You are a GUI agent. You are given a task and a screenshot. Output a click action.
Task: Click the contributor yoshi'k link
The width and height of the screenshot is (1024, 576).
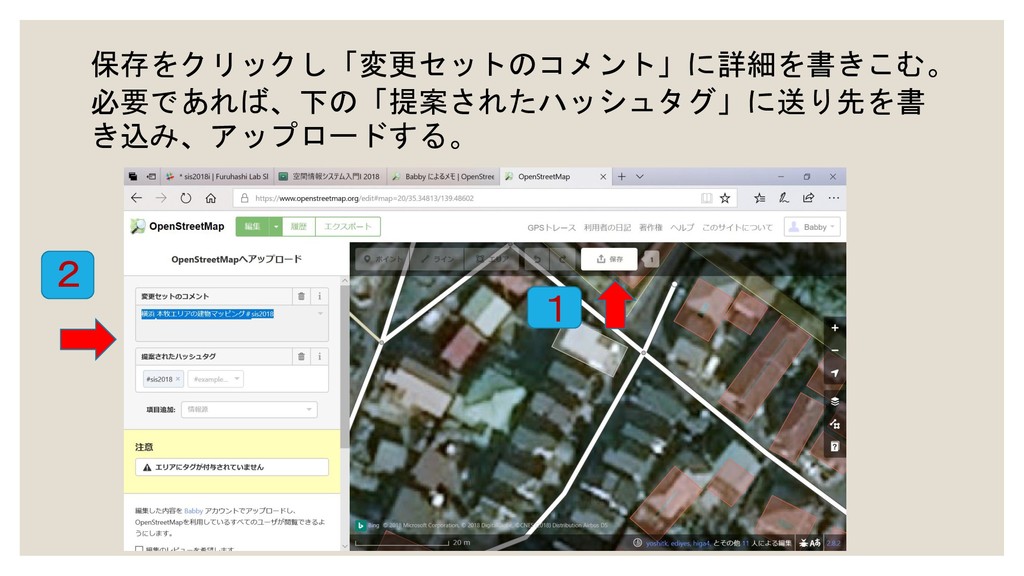click(x=655, y=543)
